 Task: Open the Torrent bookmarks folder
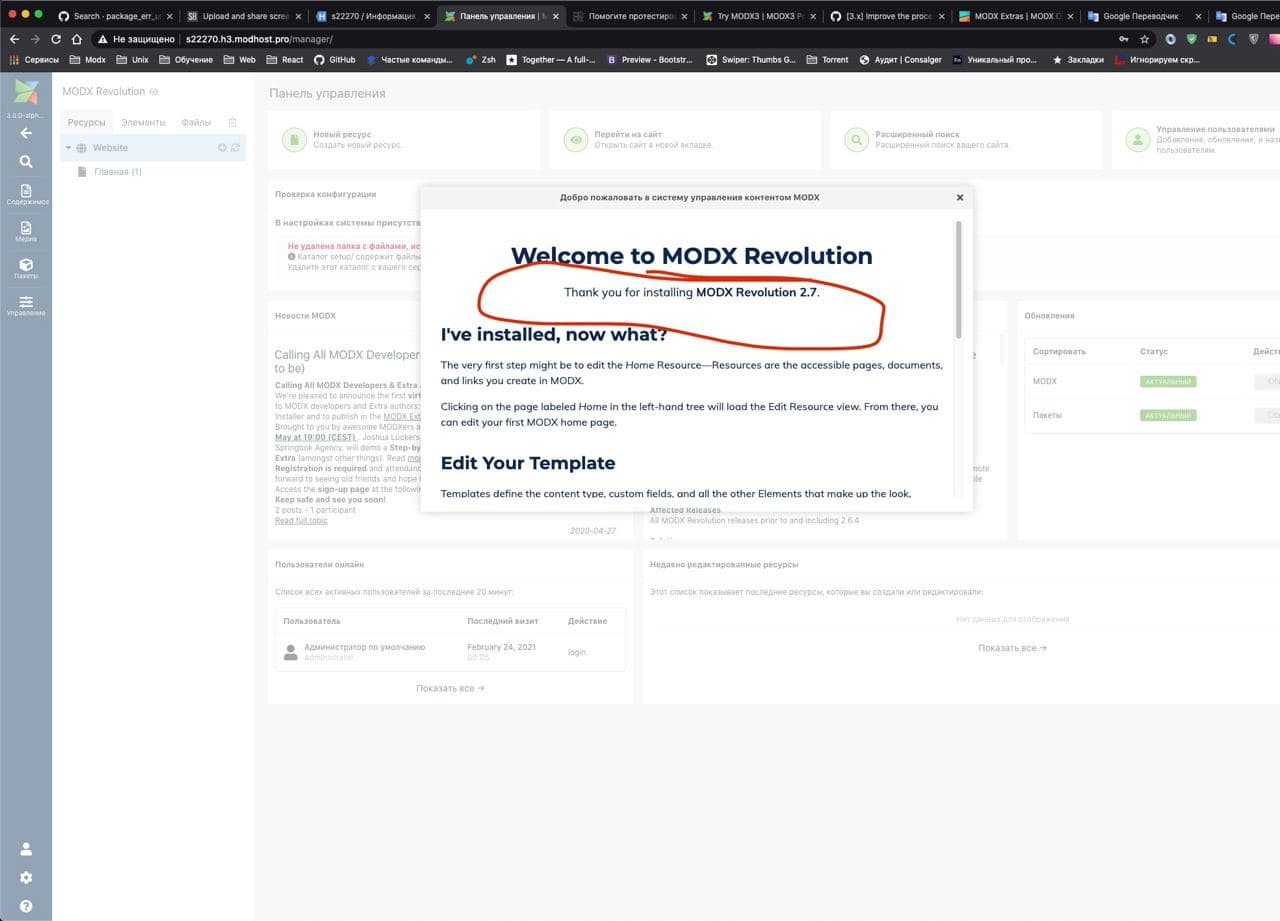pos(827,60)
